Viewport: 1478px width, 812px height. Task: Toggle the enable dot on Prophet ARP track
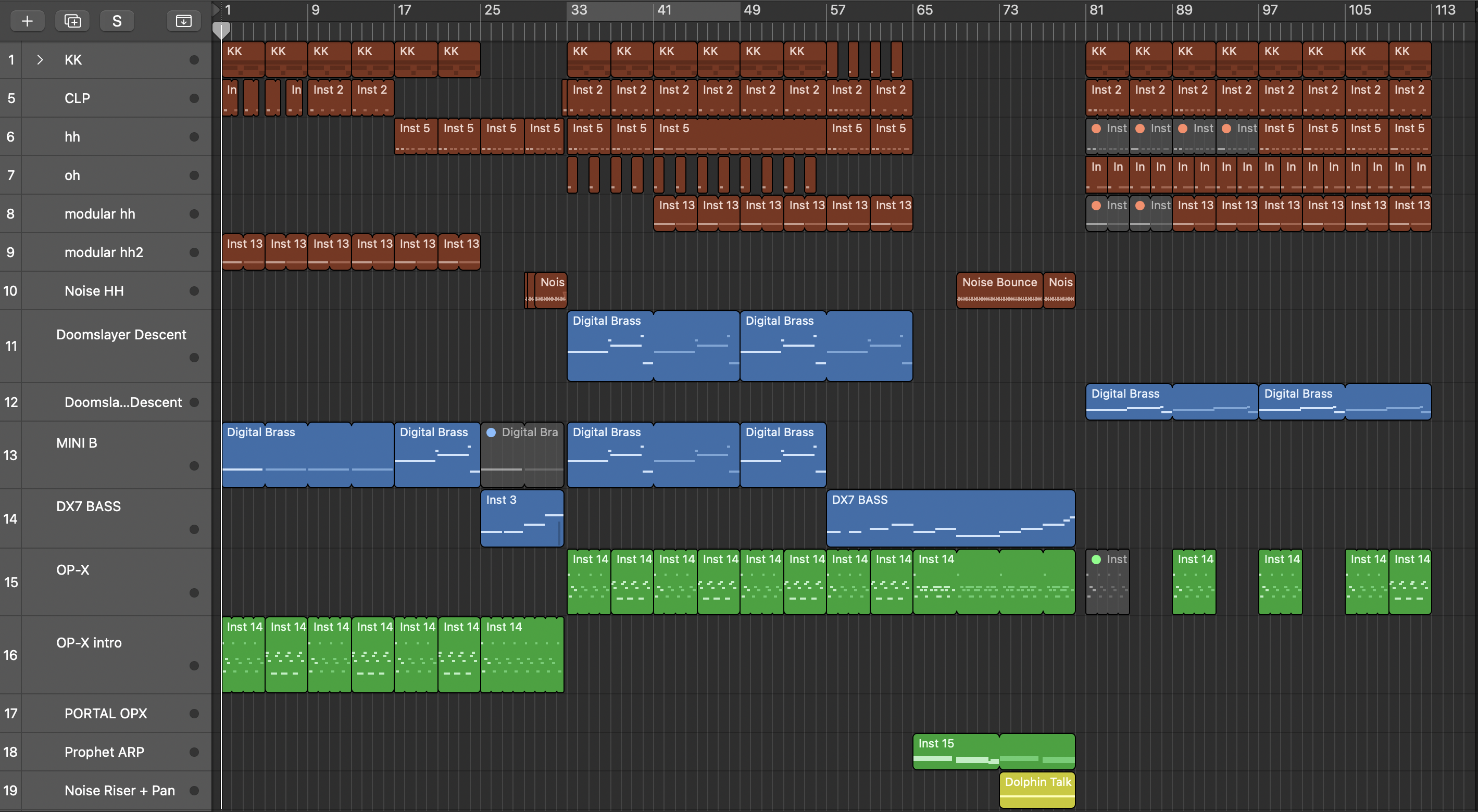pyautogui.click(x=194, y=752)
